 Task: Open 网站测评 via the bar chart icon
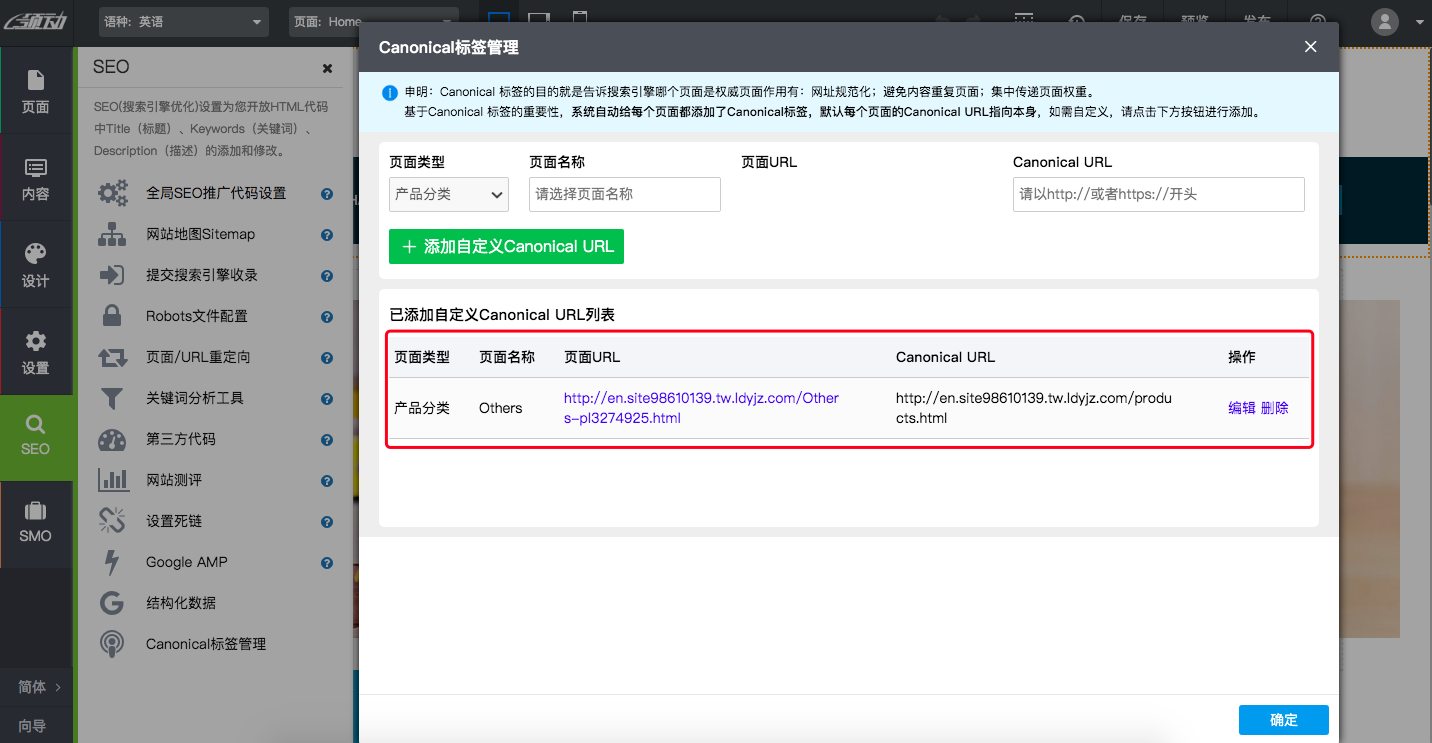click(x=111, y=479)
